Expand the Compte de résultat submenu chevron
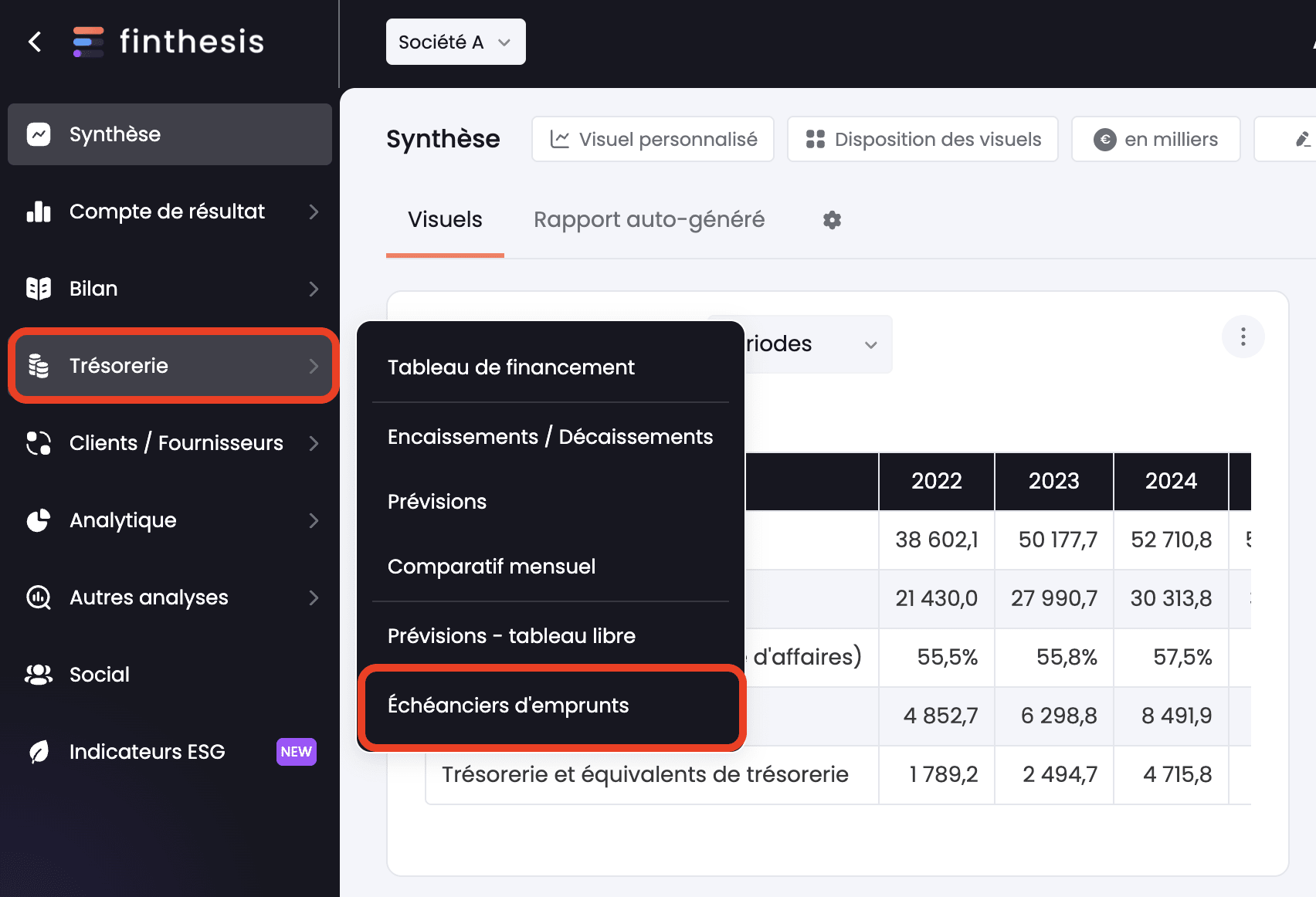 point(314,212)
